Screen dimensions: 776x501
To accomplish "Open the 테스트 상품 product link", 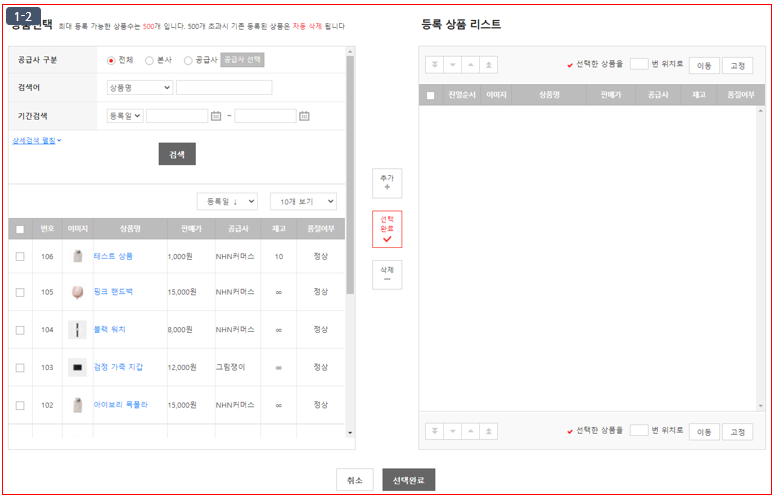I will pyautogui.click(x=113, y=256).
